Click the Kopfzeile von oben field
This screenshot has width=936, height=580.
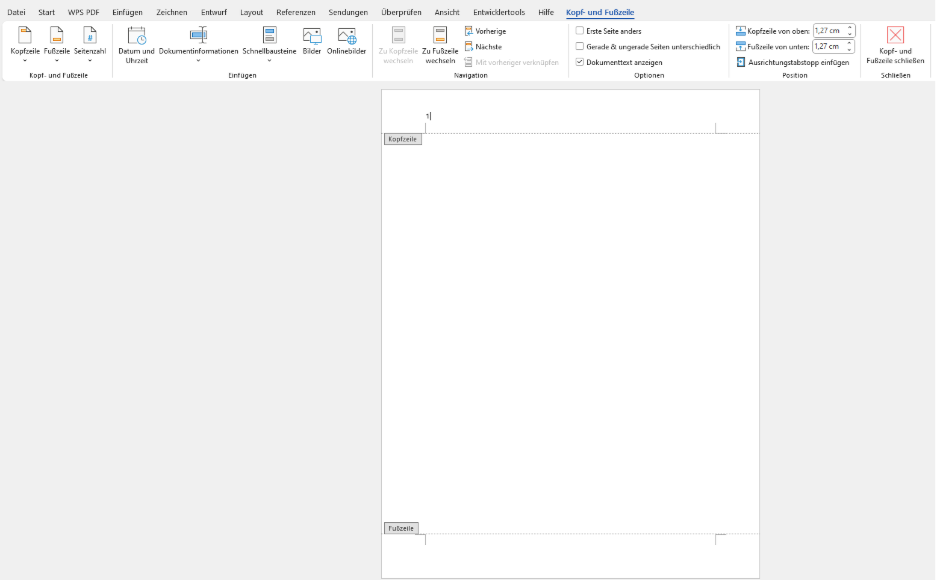click(829, 30)
